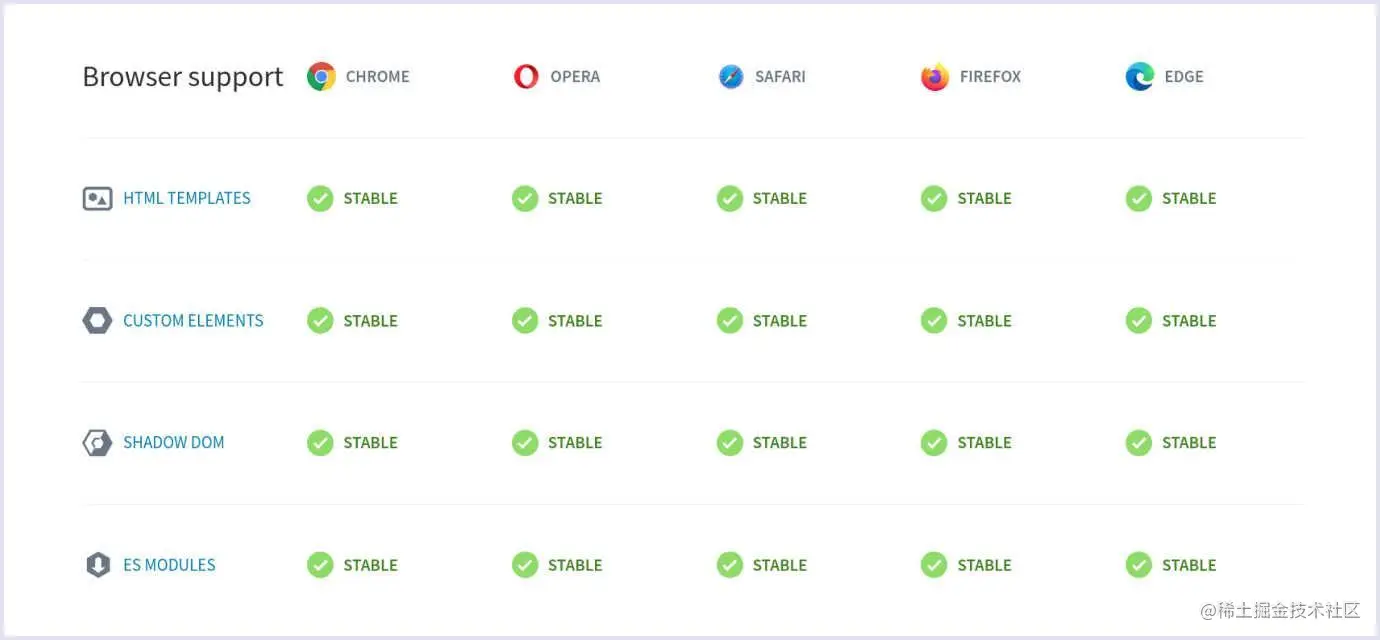Click the Safari compass icon

(731, 76)
